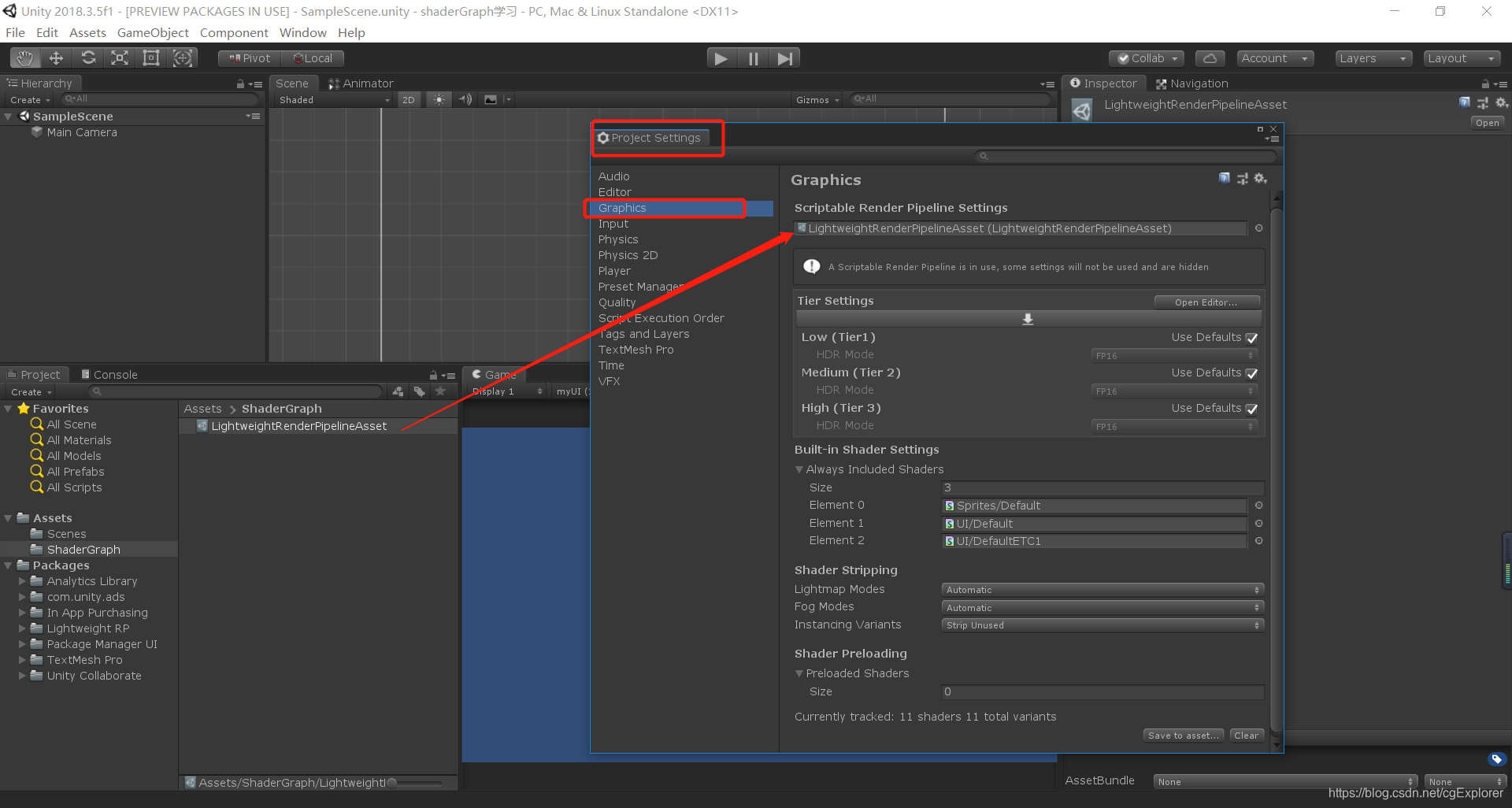Pick shader for Element 0 circle icon

point(1258,506)
